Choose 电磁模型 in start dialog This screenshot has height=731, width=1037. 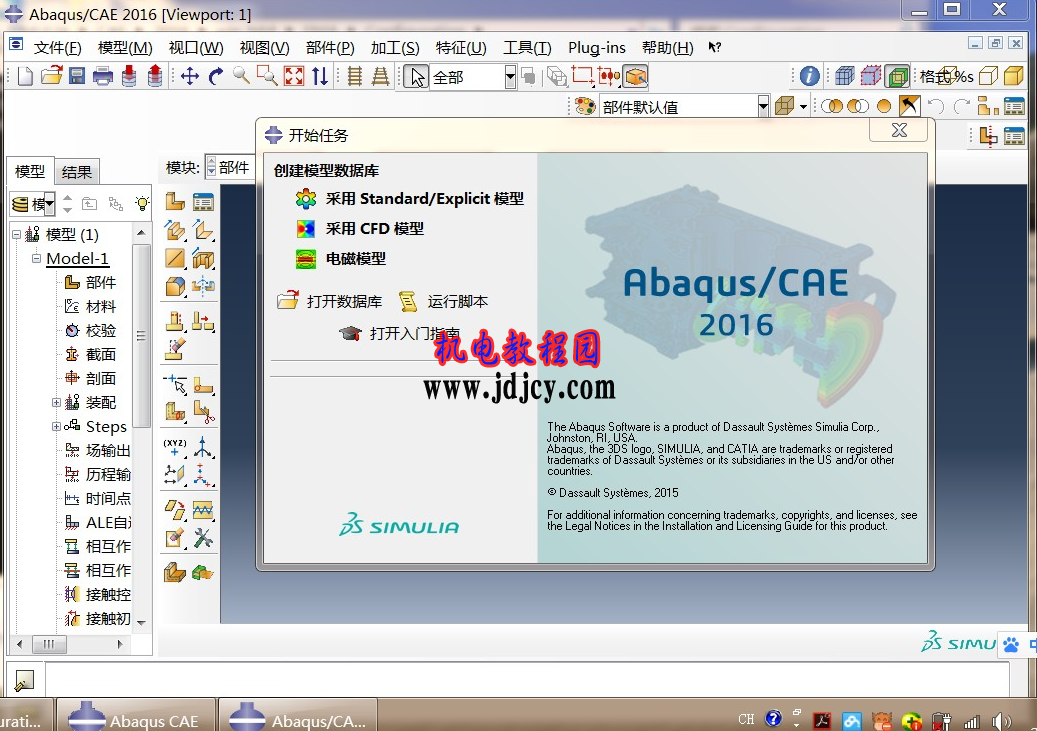[356, 259]
